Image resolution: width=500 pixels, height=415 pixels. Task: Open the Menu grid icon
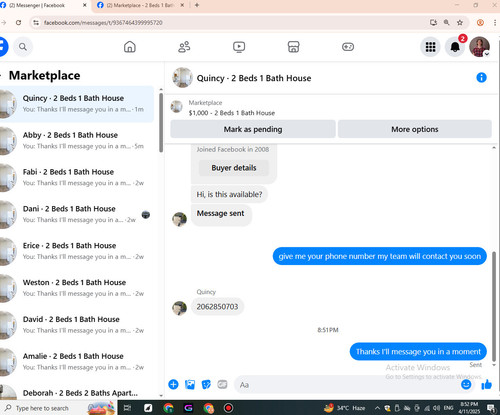(430, 47)
